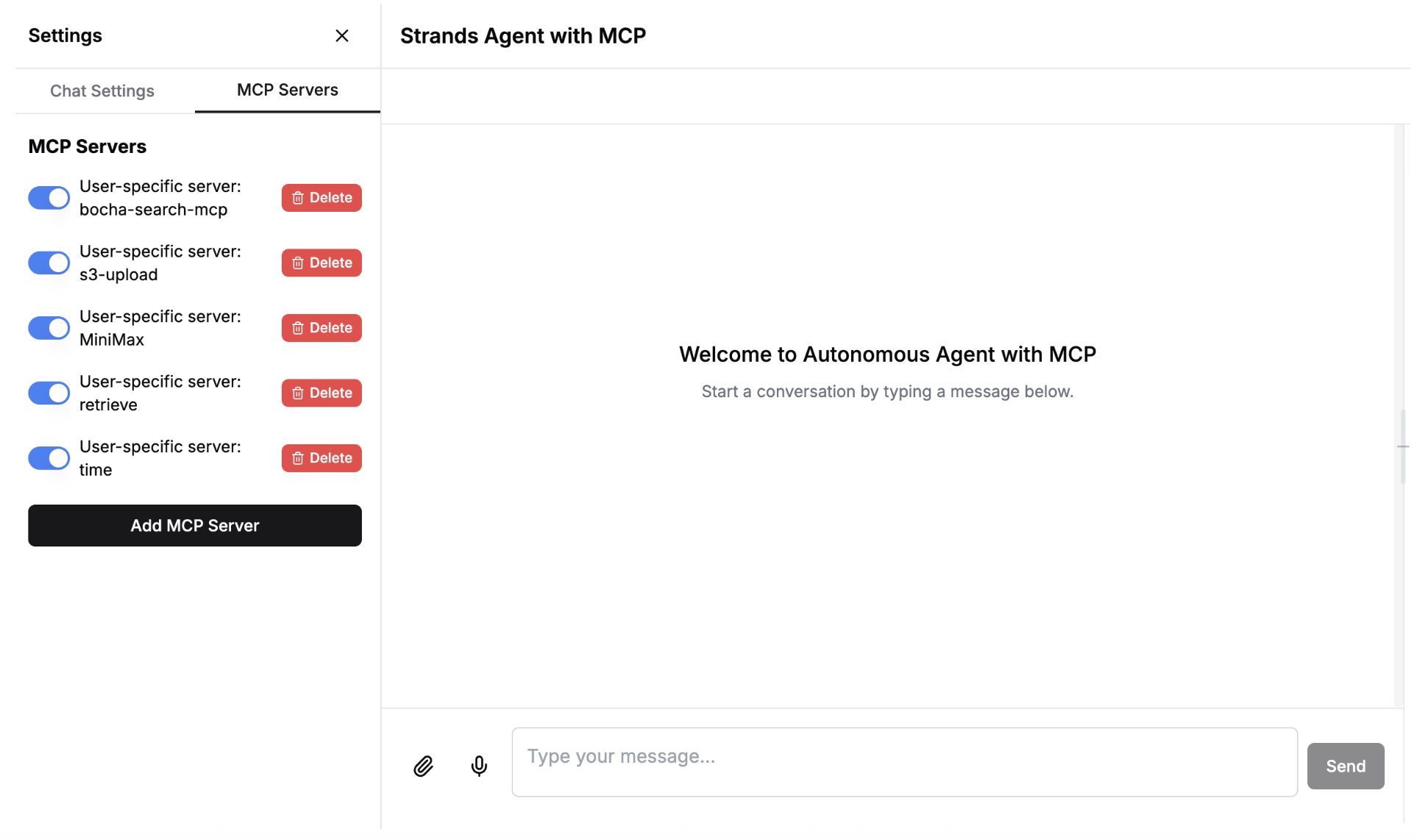Switch off the MiniMax server toggle
1414x840 pixels.
[x=49, y=328]
